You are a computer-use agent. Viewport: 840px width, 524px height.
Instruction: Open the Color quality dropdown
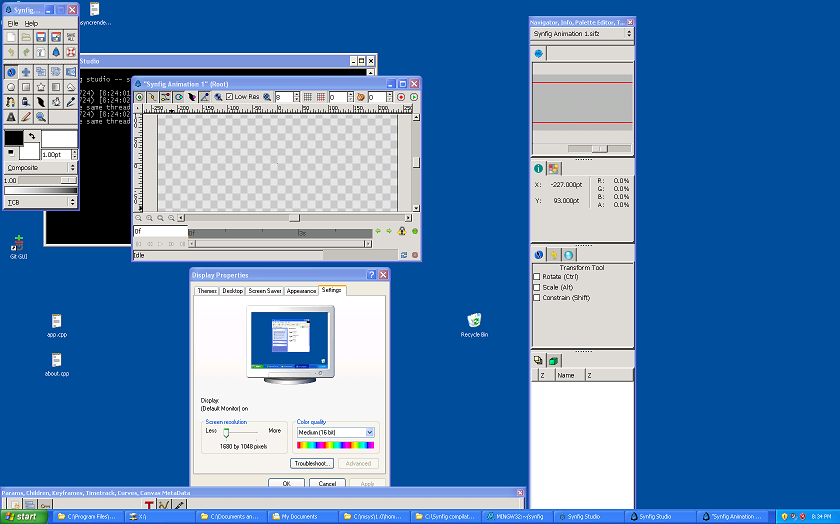pyautogui.click(x=335, y=432)
